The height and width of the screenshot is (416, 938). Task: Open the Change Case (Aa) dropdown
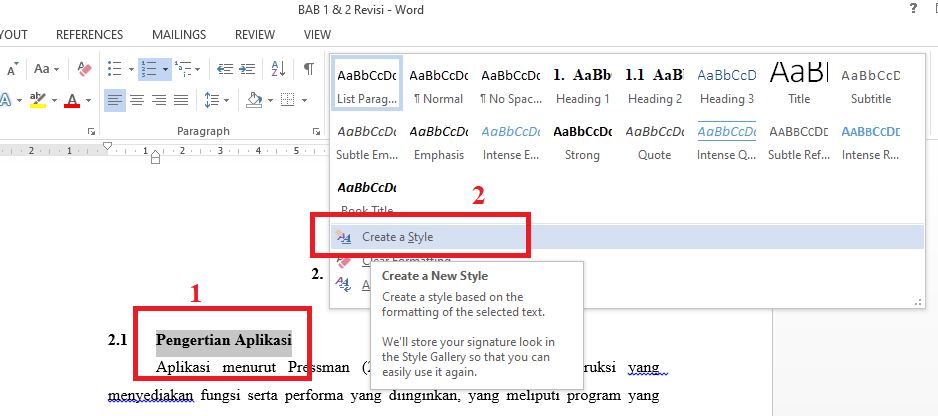click(x=46, y=69)
